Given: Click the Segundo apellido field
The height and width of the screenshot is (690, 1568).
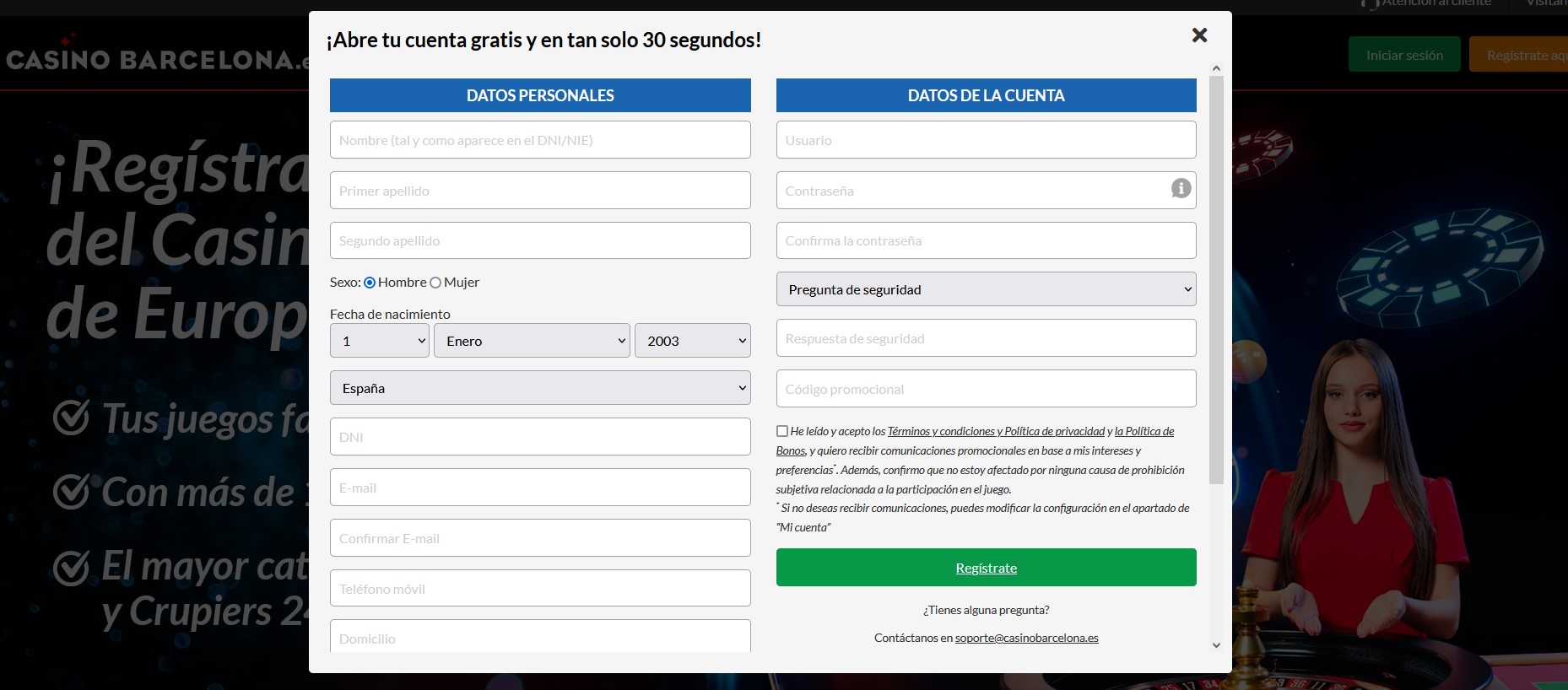Looking at the screenshot, I should click(x=540, y=240).
